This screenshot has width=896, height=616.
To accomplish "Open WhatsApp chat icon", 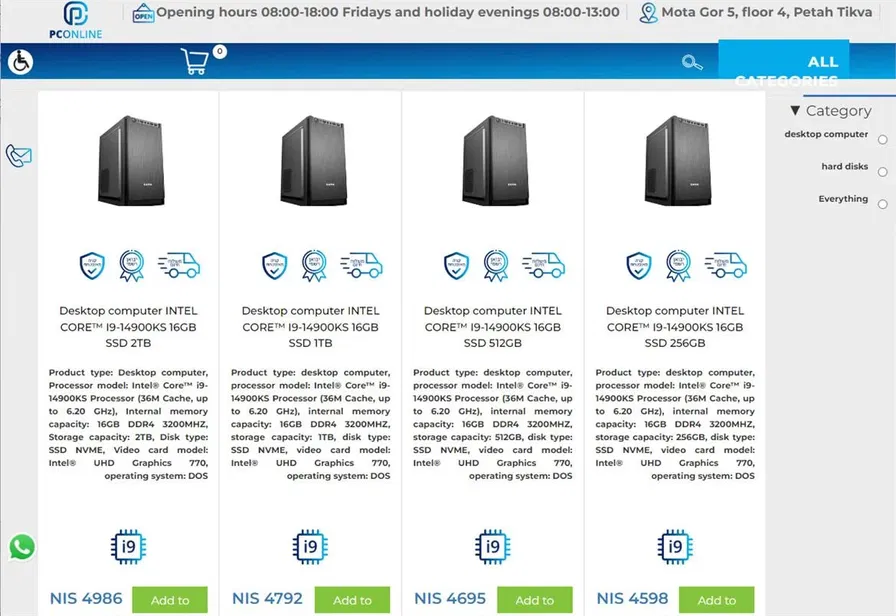I will (21, 547).
